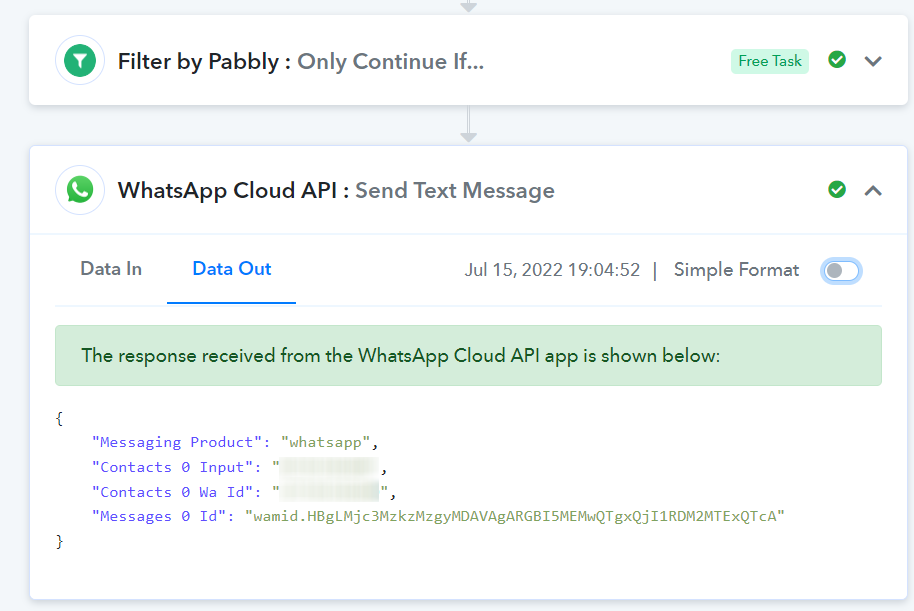Viewport: 914px width, 611px height.
Task: Click the green checkmark on WhatsApp step
Action: click(x=837, y=189)
